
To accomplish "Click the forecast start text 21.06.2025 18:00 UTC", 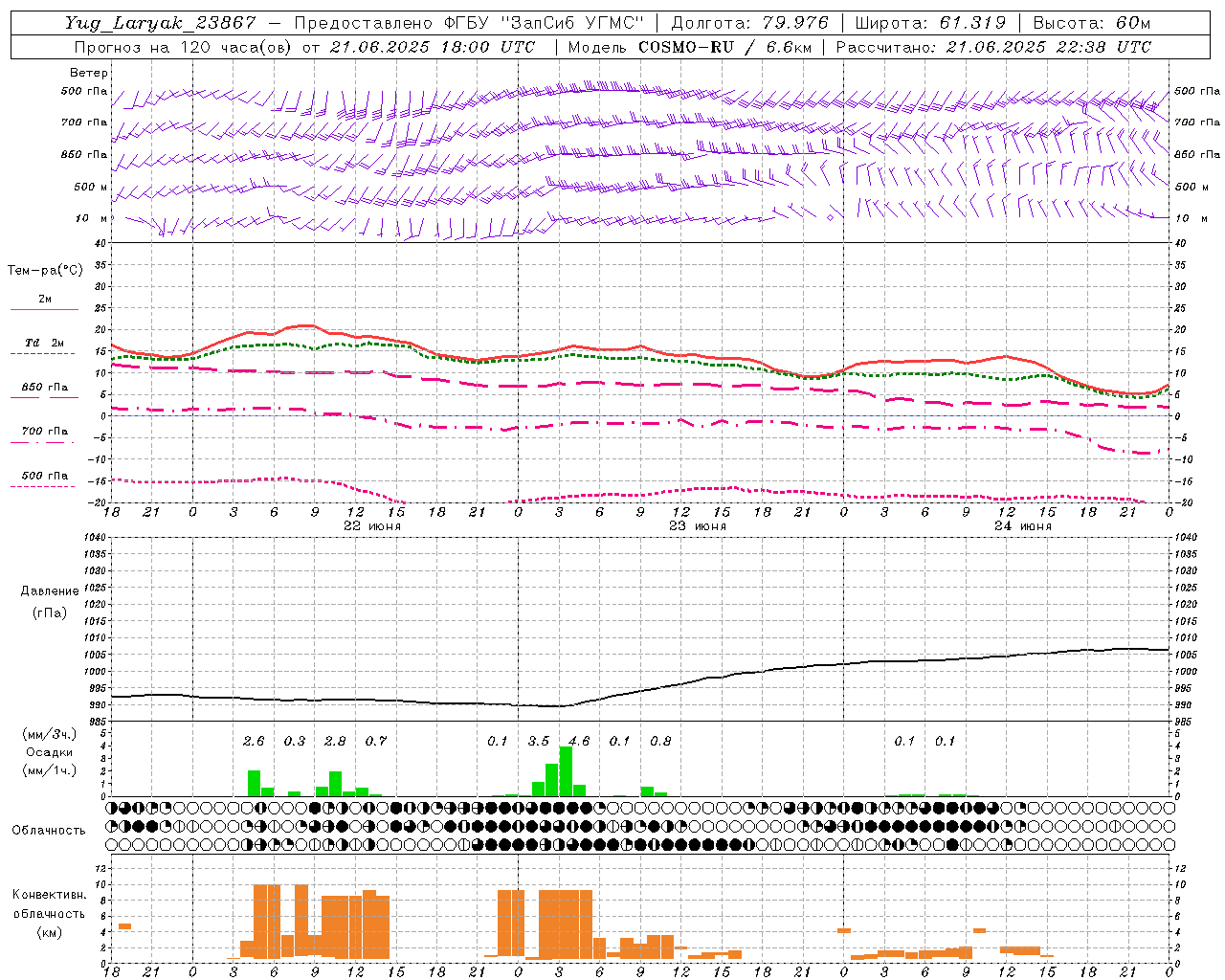I will click(433, 47).
